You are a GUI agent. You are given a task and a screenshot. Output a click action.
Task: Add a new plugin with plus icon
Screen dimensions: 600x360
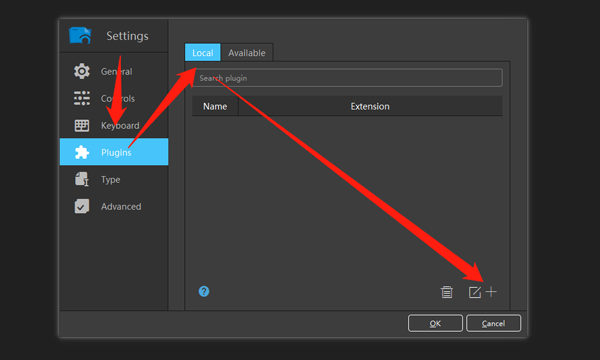(491, 292)
